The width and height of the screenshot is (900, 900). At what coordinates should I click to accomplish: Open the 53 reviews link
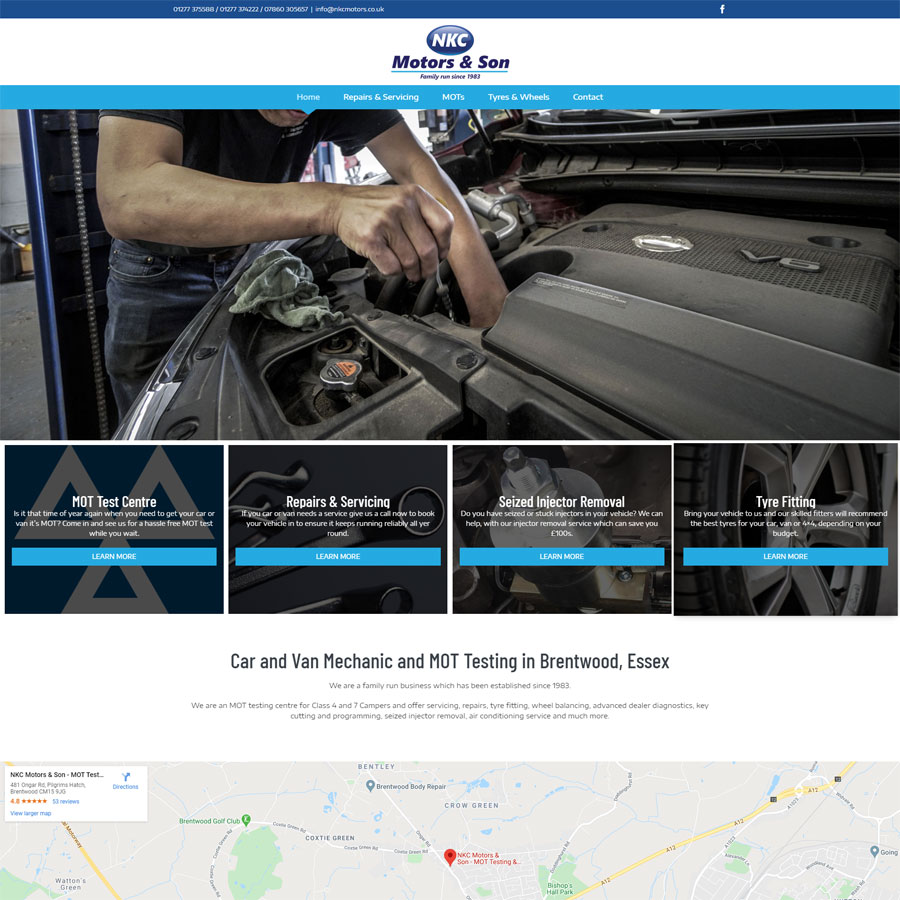pos(66,801)
